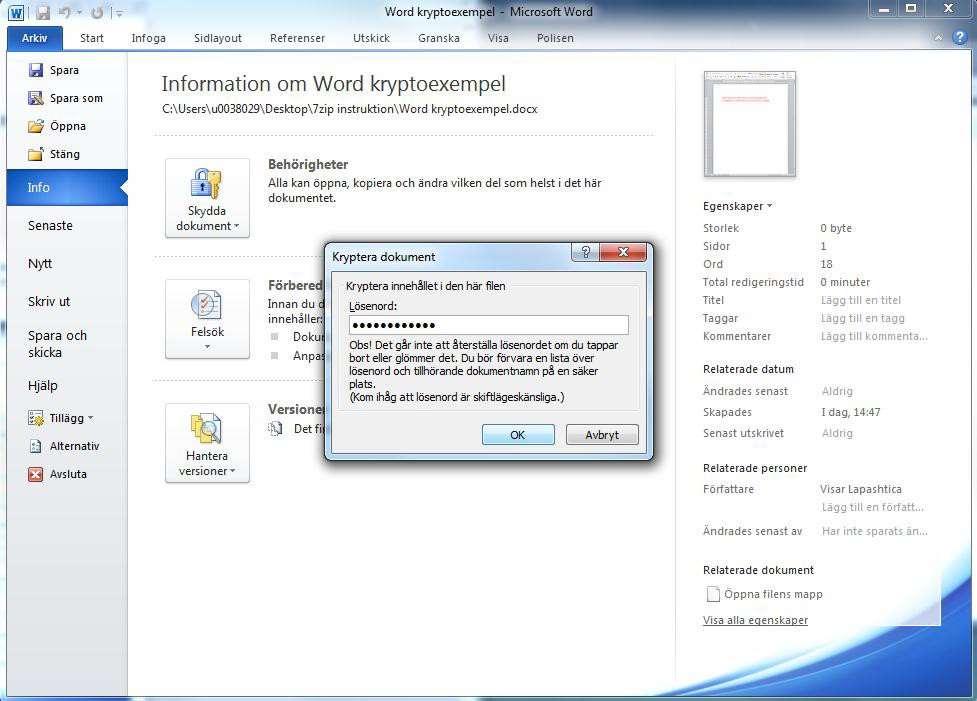Click the Öppna folder icon
This screenshot has width=977, height=701.
tap(36, 126)
